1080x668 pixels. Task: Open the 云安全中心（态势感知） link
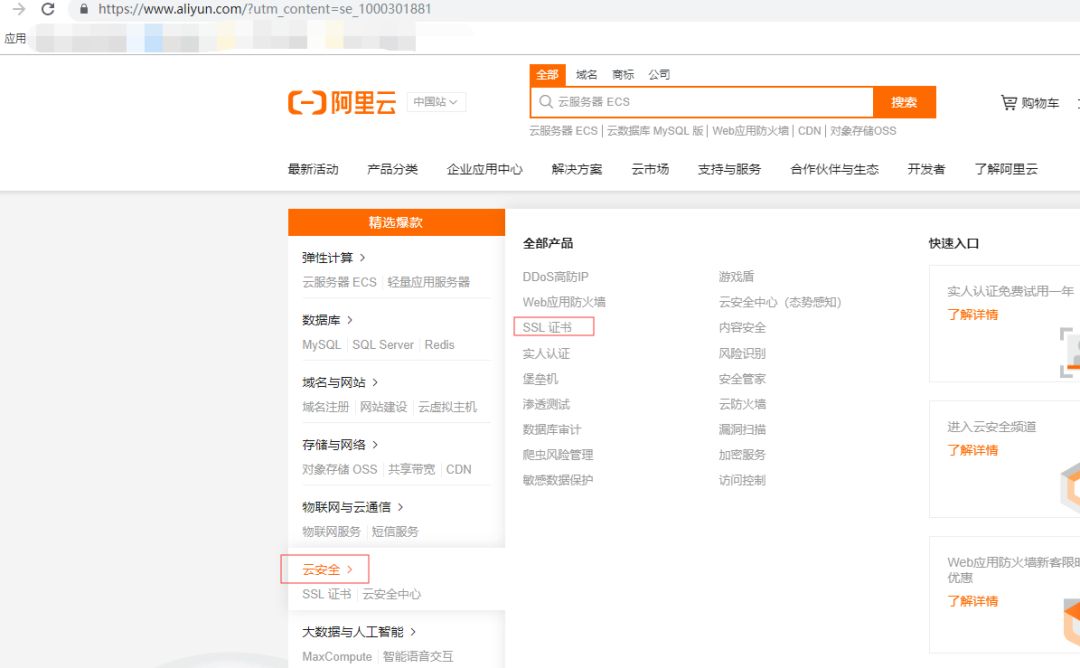coord(780,302)
